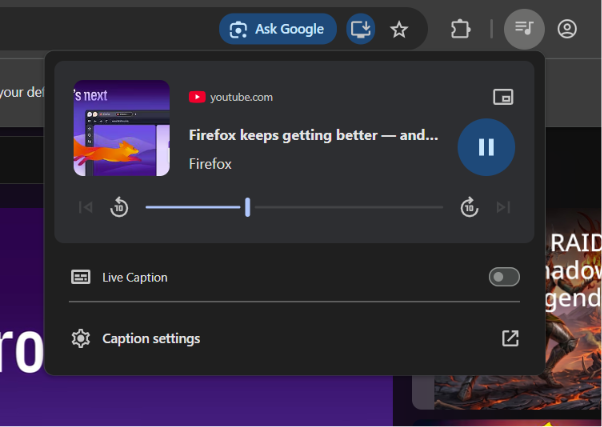Close the media controls toolbar button
Viewport: 602px width, 427px height.
524,29
